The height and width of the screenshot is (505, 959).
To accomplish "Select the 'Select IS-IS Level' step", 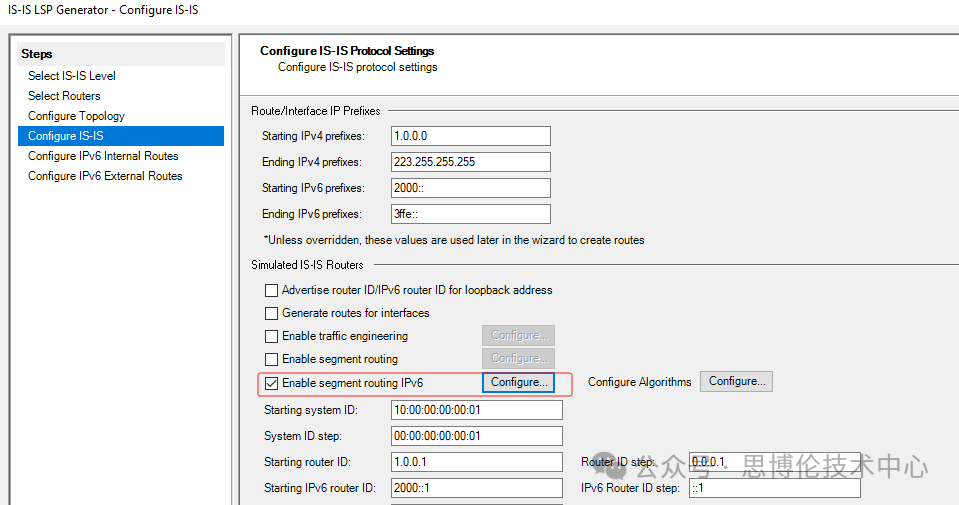I will tap(72, 76).
